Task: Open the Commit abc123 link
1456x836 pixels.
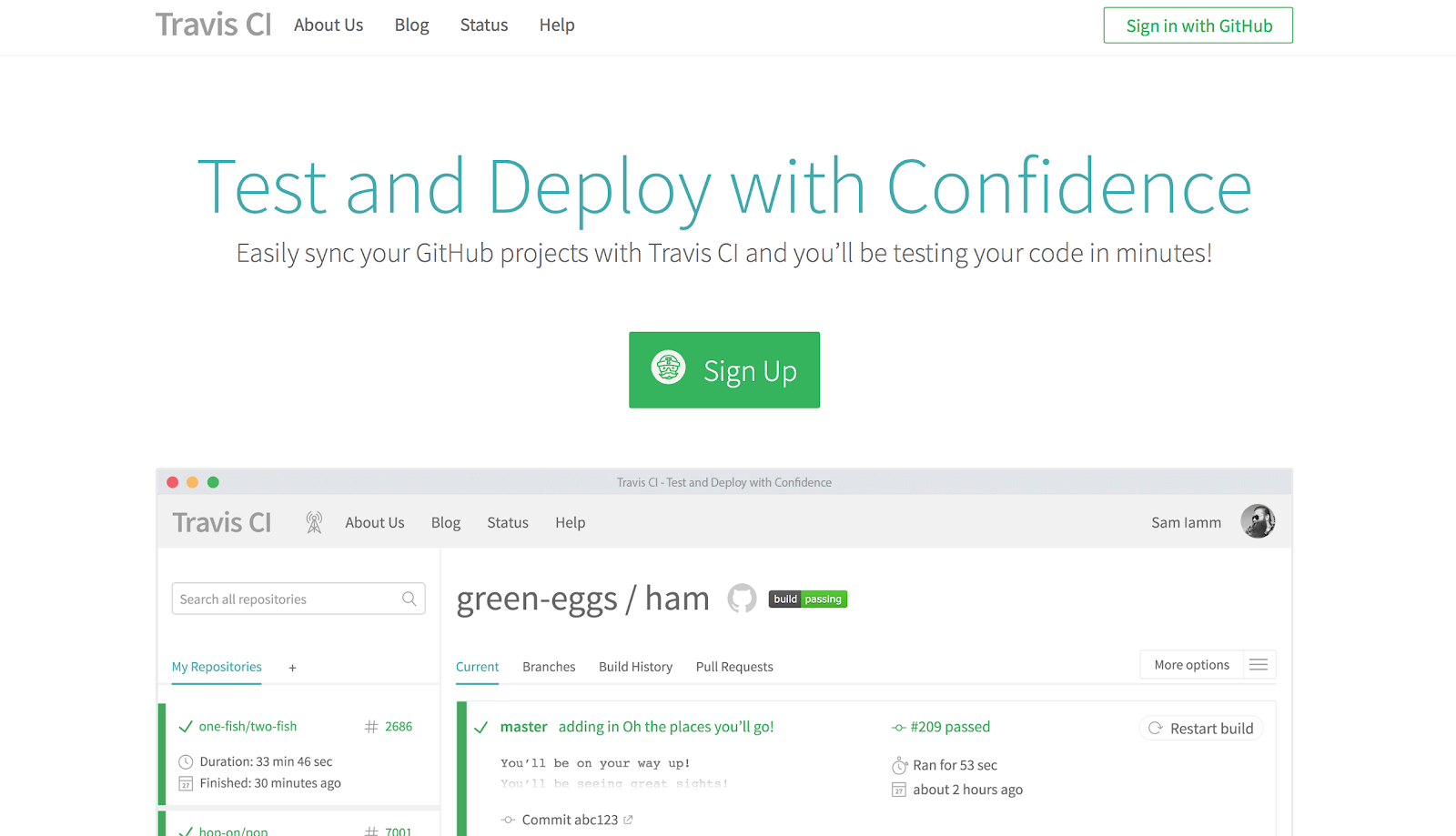Action: click(x=571, y=820)
